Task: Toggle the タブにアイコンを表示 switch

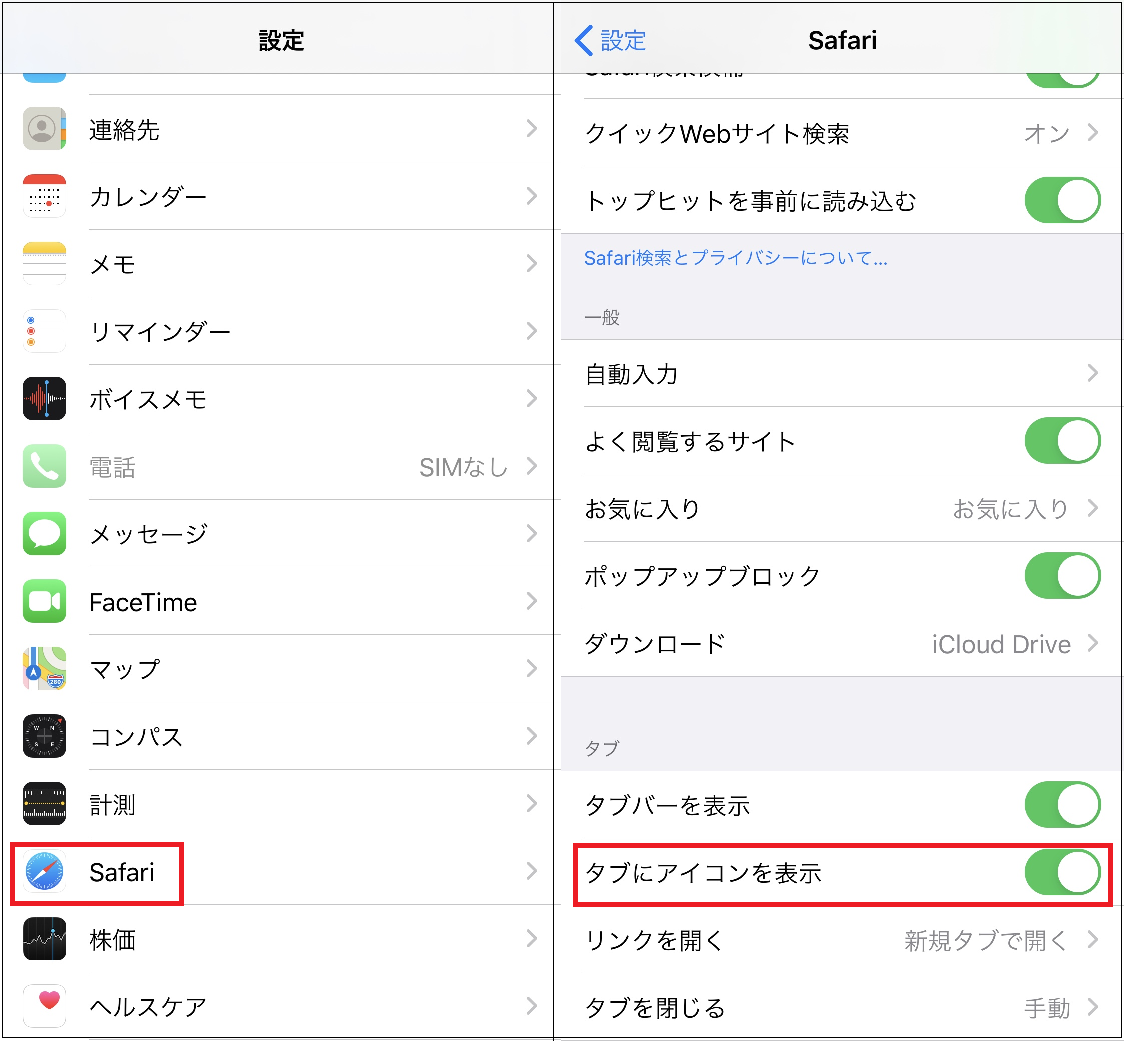Action: pyautogui.click(x=1062, y=873)
